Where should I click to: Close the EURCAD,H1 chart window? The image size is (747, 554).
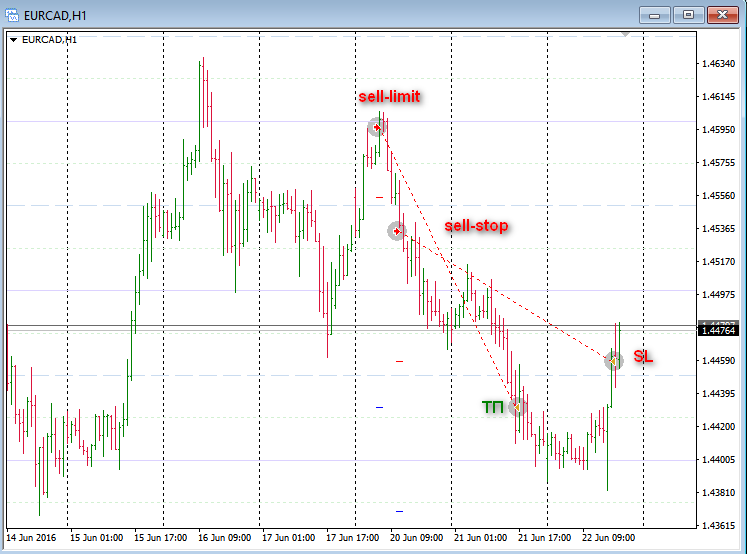(x=722, y=15)
